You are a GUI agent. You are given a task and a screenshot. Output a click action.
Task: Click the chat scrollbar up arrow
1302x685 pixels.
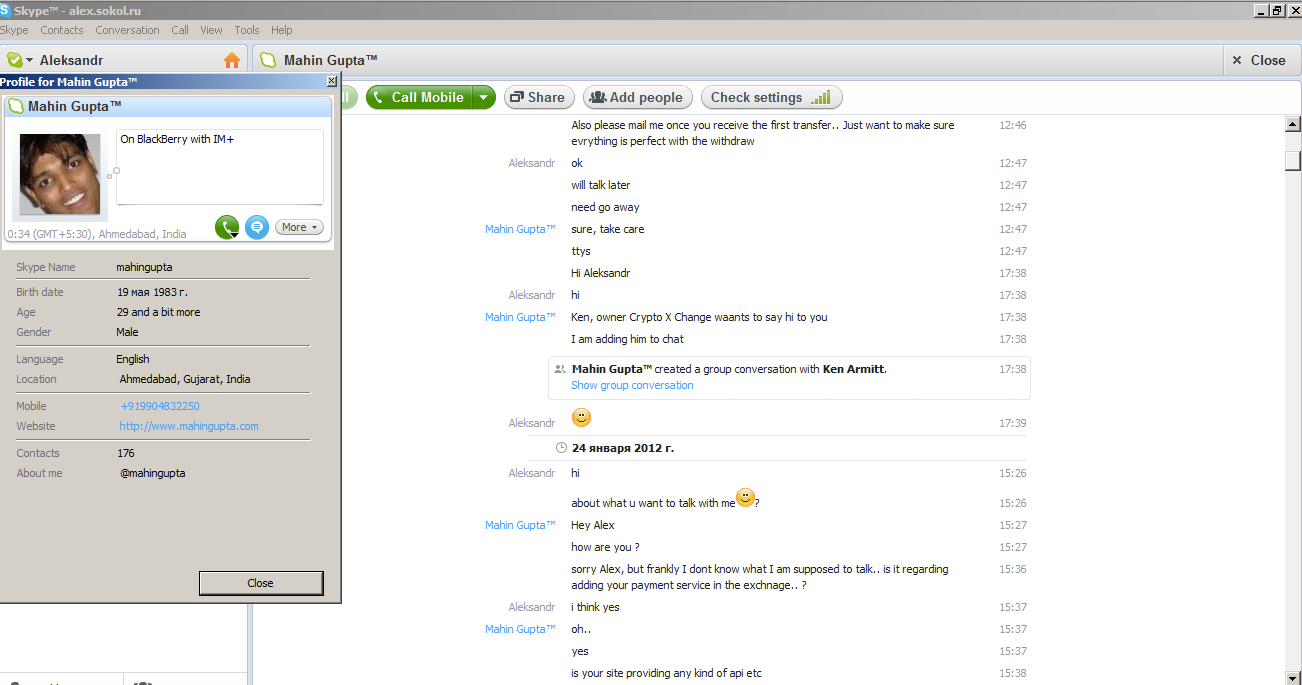1293,124
